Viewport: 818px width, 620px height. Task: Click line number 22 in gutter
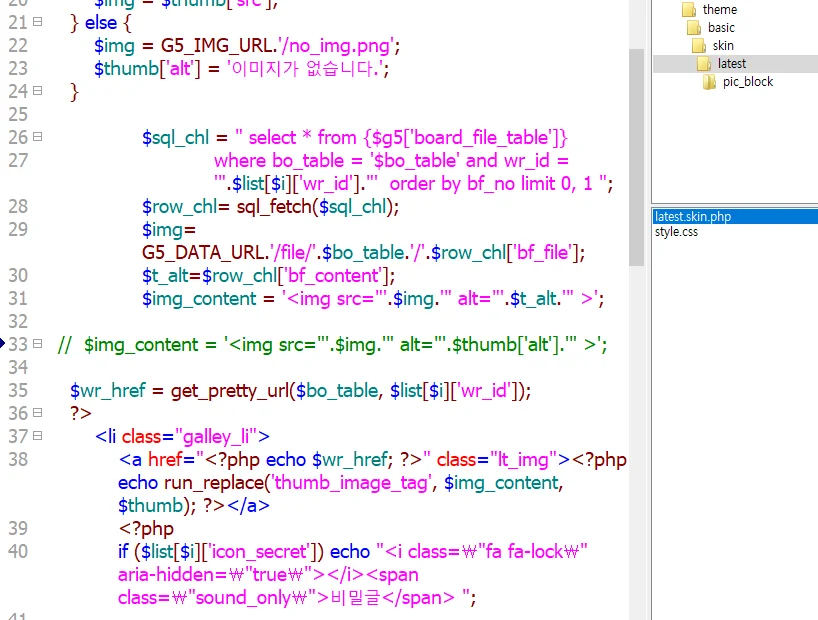pos(18,45)
